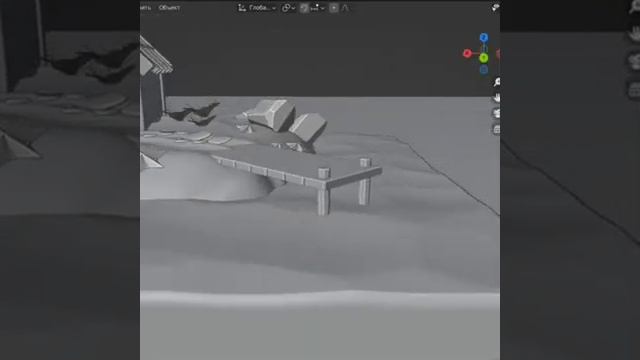The width and height of the screenshot is (640, 360).
Task: Click the transform orientation axes icon
Action: click(242, 8)
